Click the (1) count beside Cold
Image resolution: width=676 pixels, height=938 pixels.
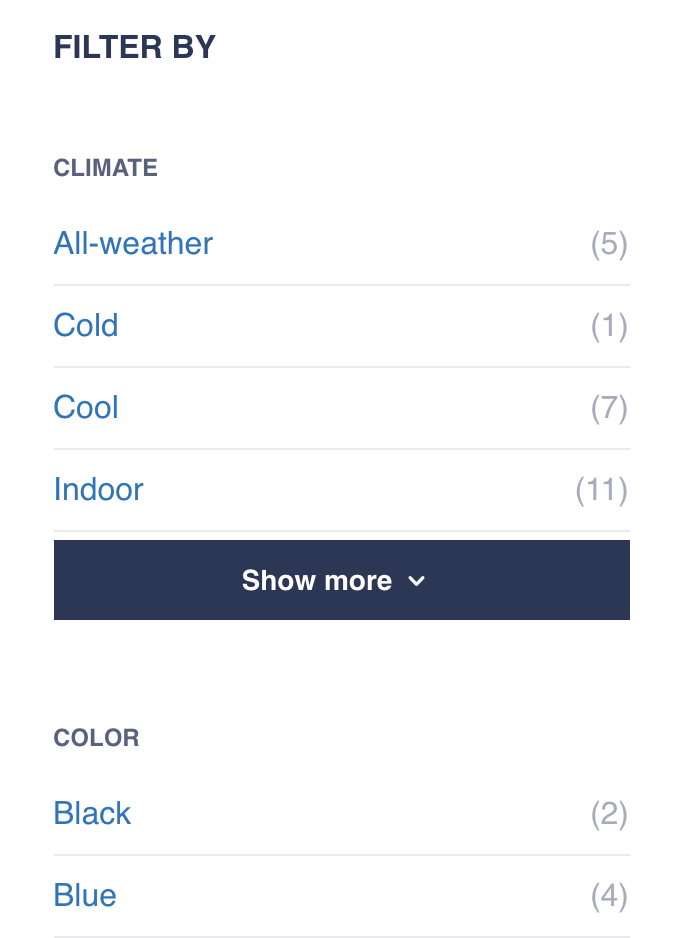click(x=609, y=326)
